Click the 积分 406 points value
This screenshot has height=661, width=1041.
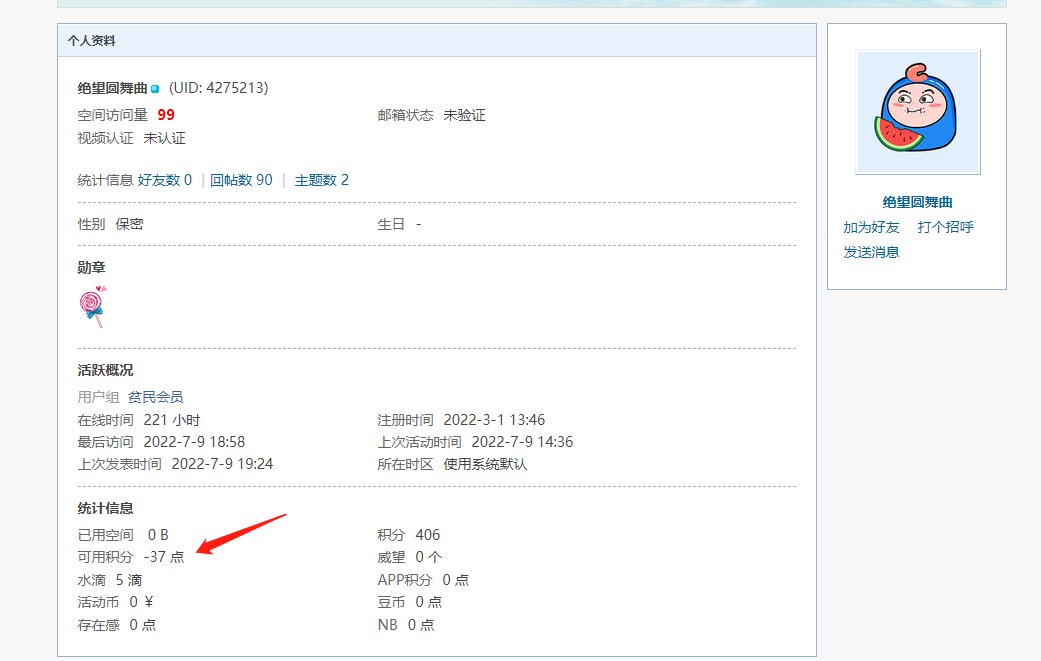coord(427,535)
